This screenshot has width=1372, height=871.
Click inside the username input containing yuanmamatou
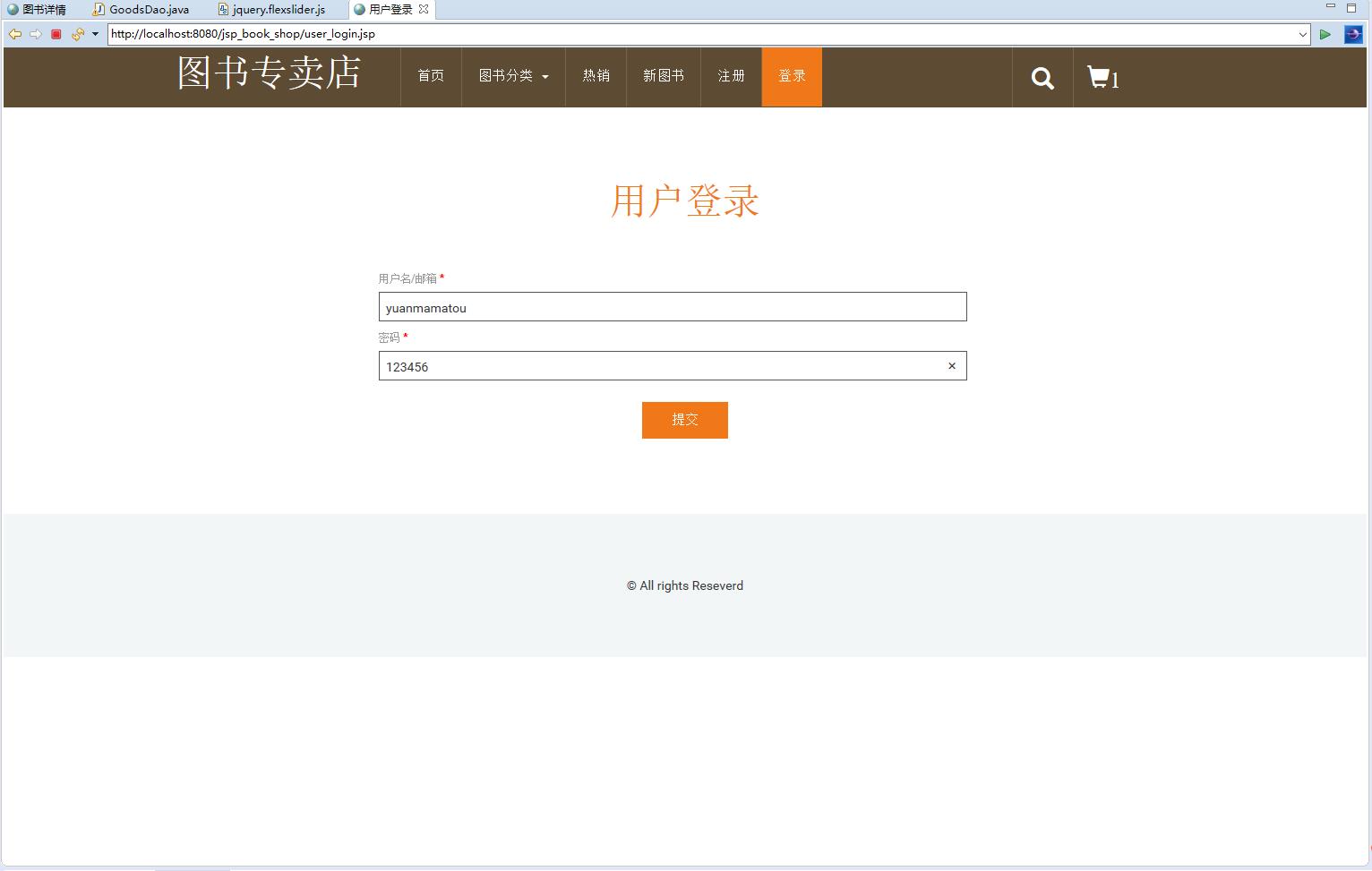672,307
